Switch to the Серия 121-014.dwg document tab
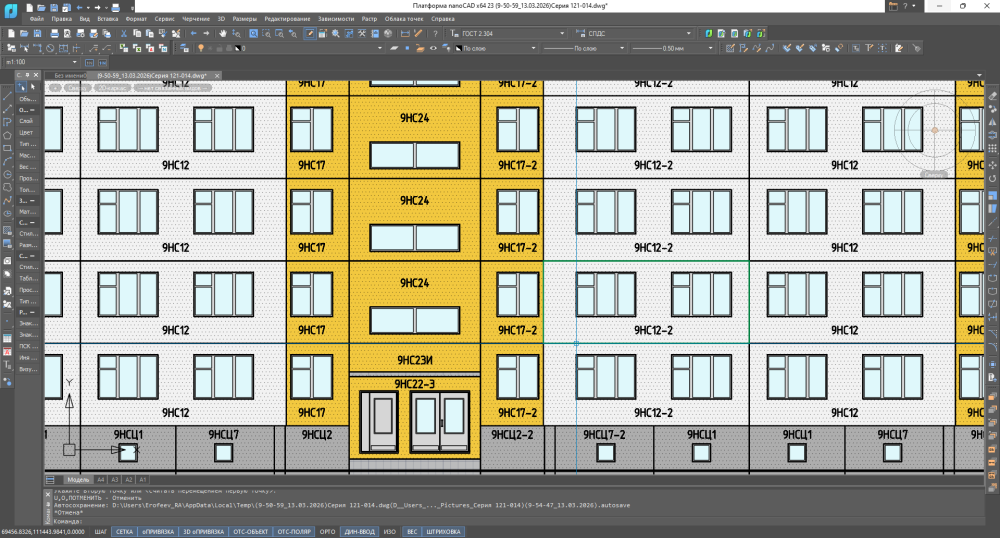The width and height of the screenshot is (1000, 538). (152, 75)
